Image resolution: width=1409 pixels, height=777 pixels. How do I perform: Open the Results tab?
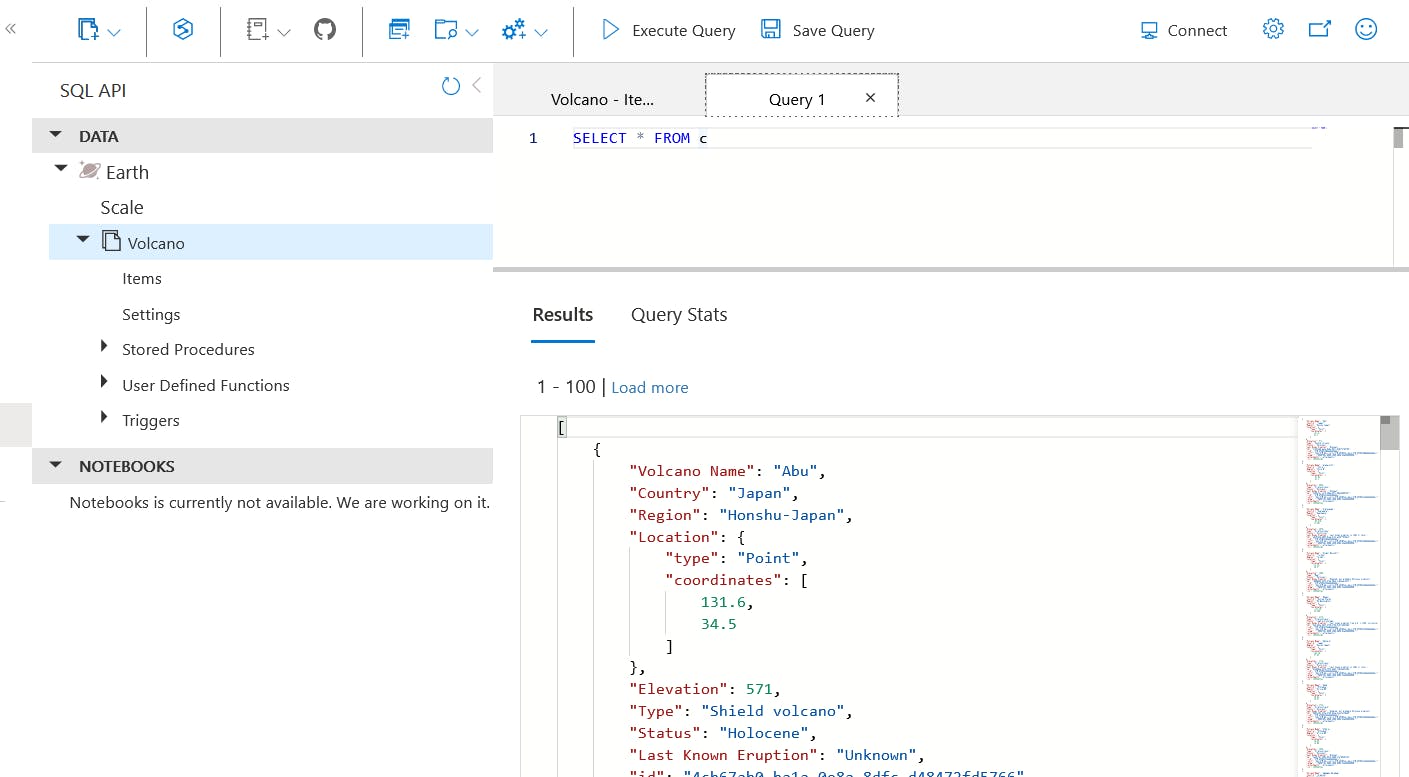(x=563, y=314)
